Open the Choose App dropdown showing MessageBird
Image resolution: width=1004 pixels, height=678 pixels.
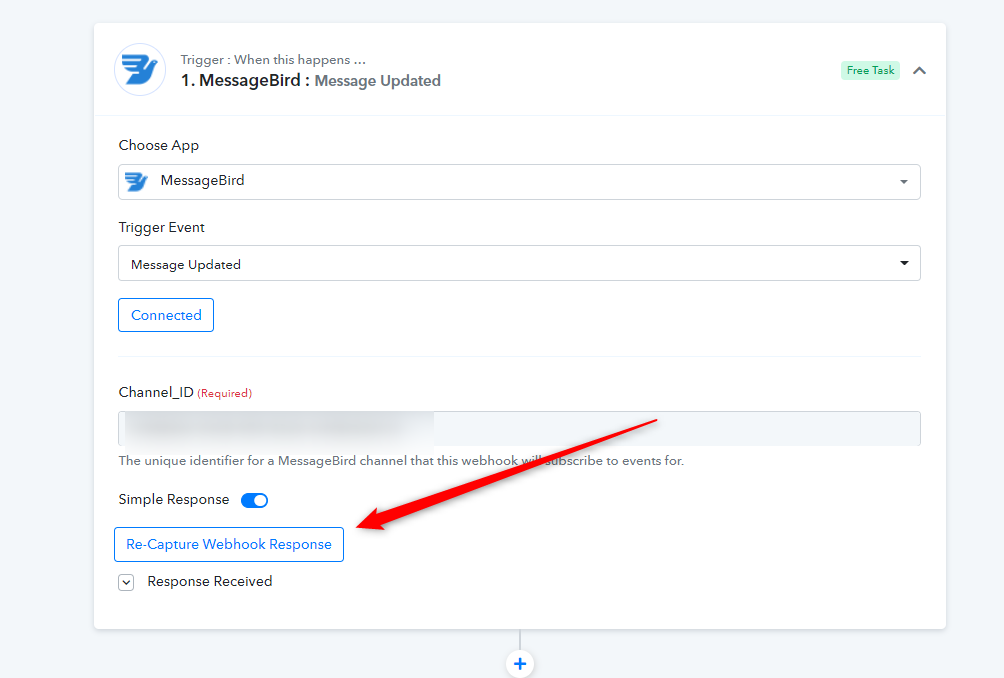click(519, 182)
